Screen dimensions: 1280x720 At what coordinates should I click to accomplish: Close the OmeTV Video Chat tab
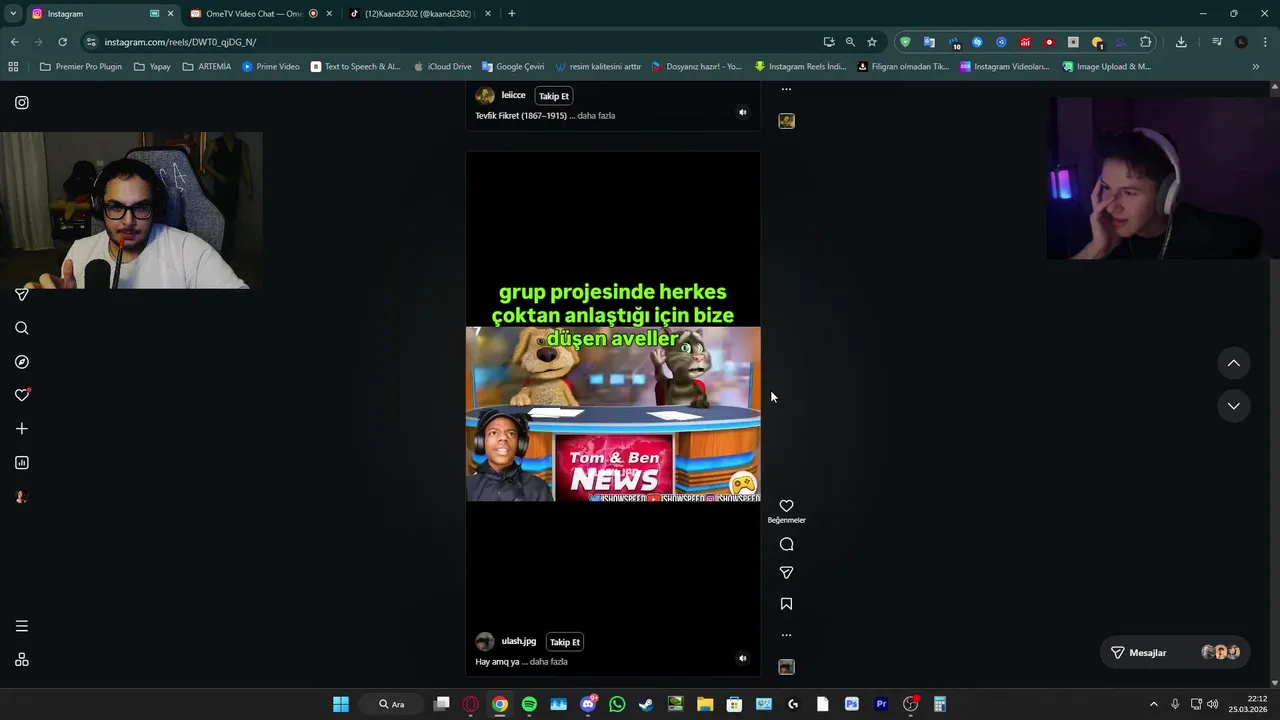coord(329,14)
